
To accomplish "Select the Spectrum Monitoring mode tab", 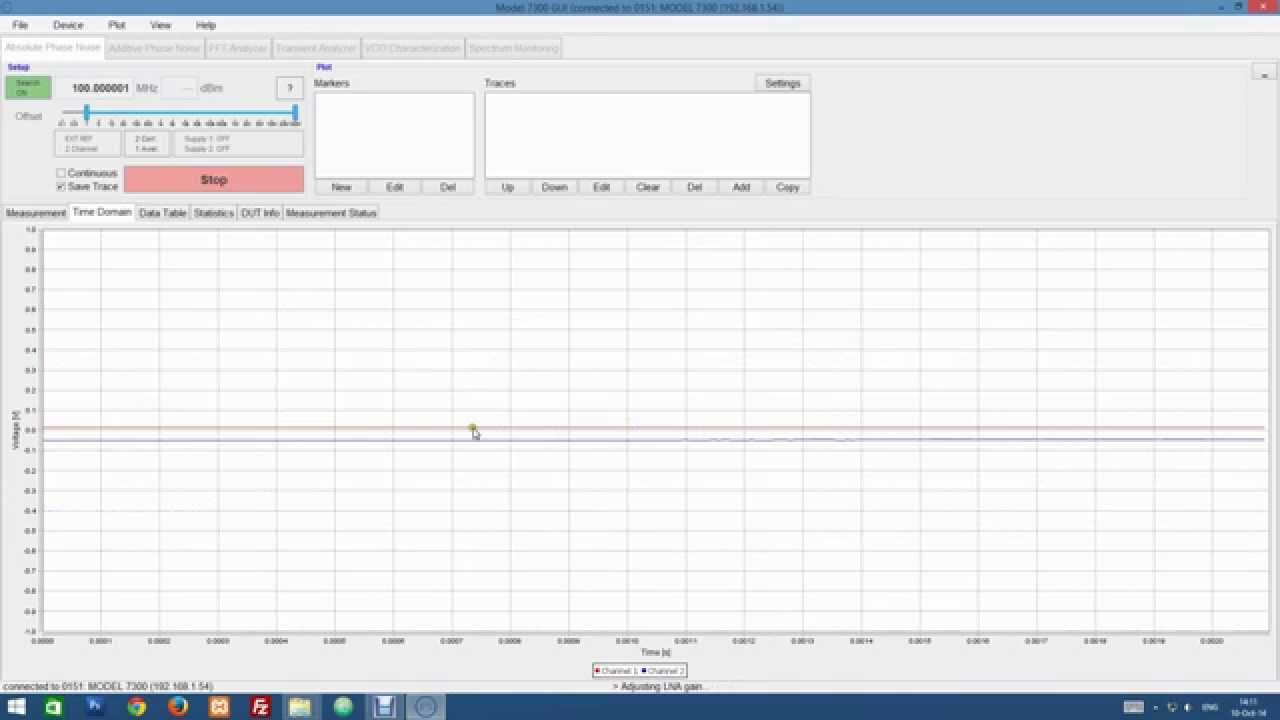I will click(x=514, y=48).
